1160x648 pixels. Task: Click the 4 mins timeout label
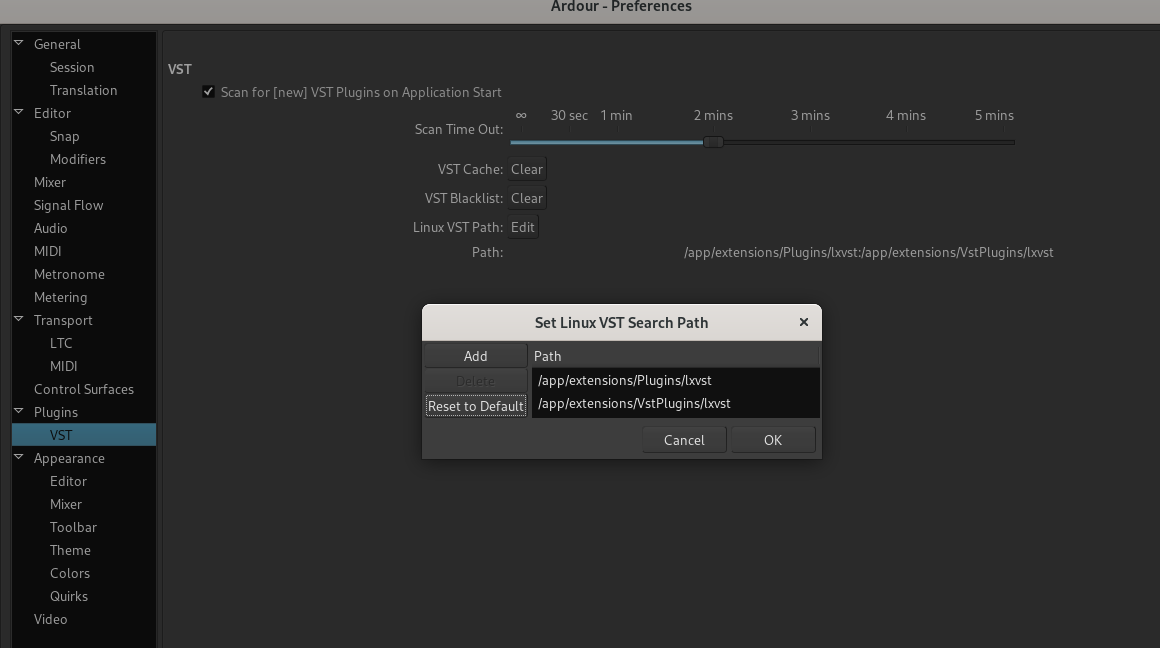click(906, 115)
